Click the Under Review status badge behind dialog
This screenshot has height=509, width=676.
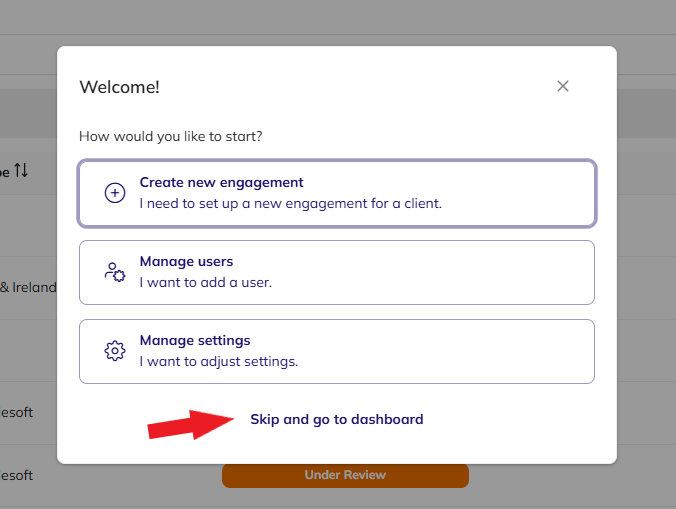point(345,475)
